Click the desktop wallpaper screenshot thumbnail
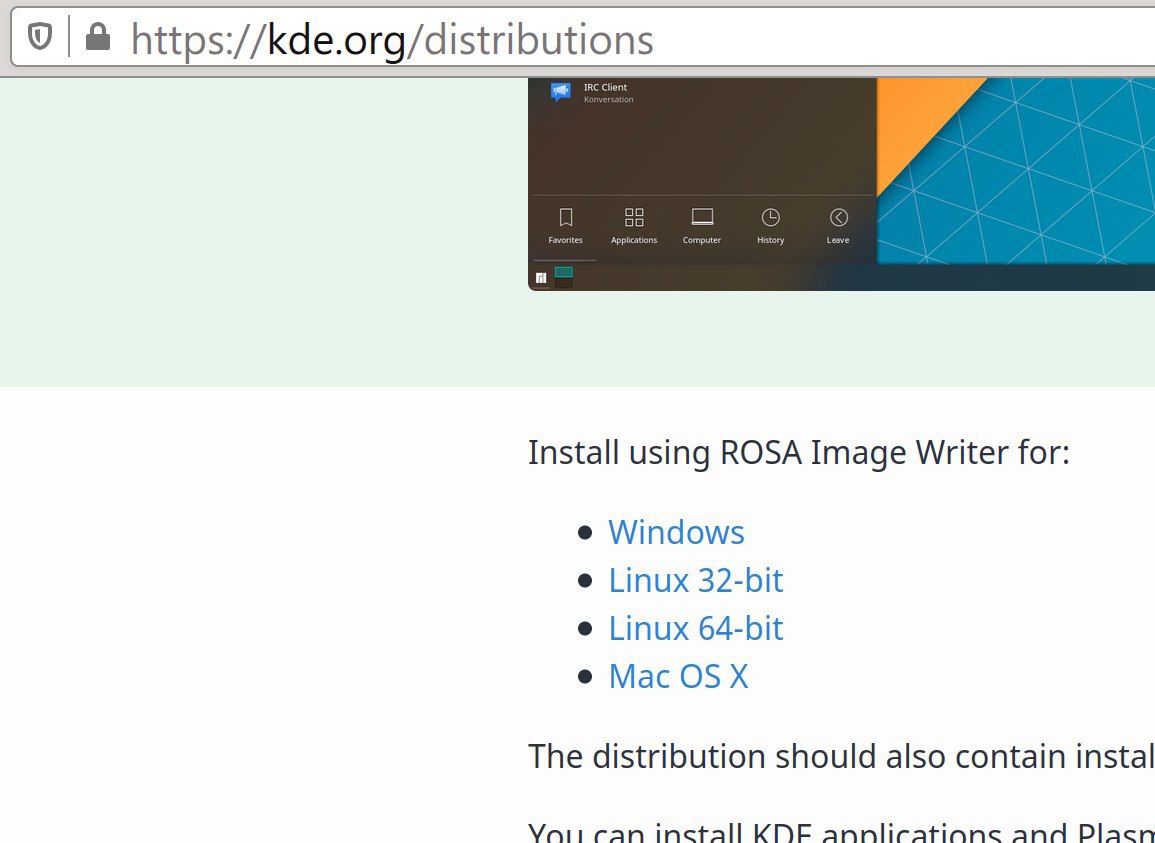Screen dimensions: 1155x843 coord(841,183)
